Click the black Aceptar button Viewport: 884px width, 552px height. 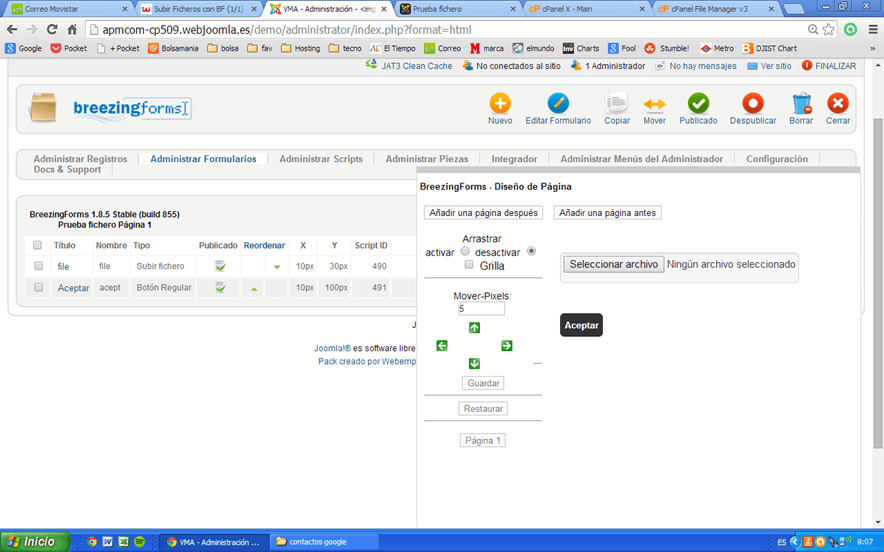[581, 325]
